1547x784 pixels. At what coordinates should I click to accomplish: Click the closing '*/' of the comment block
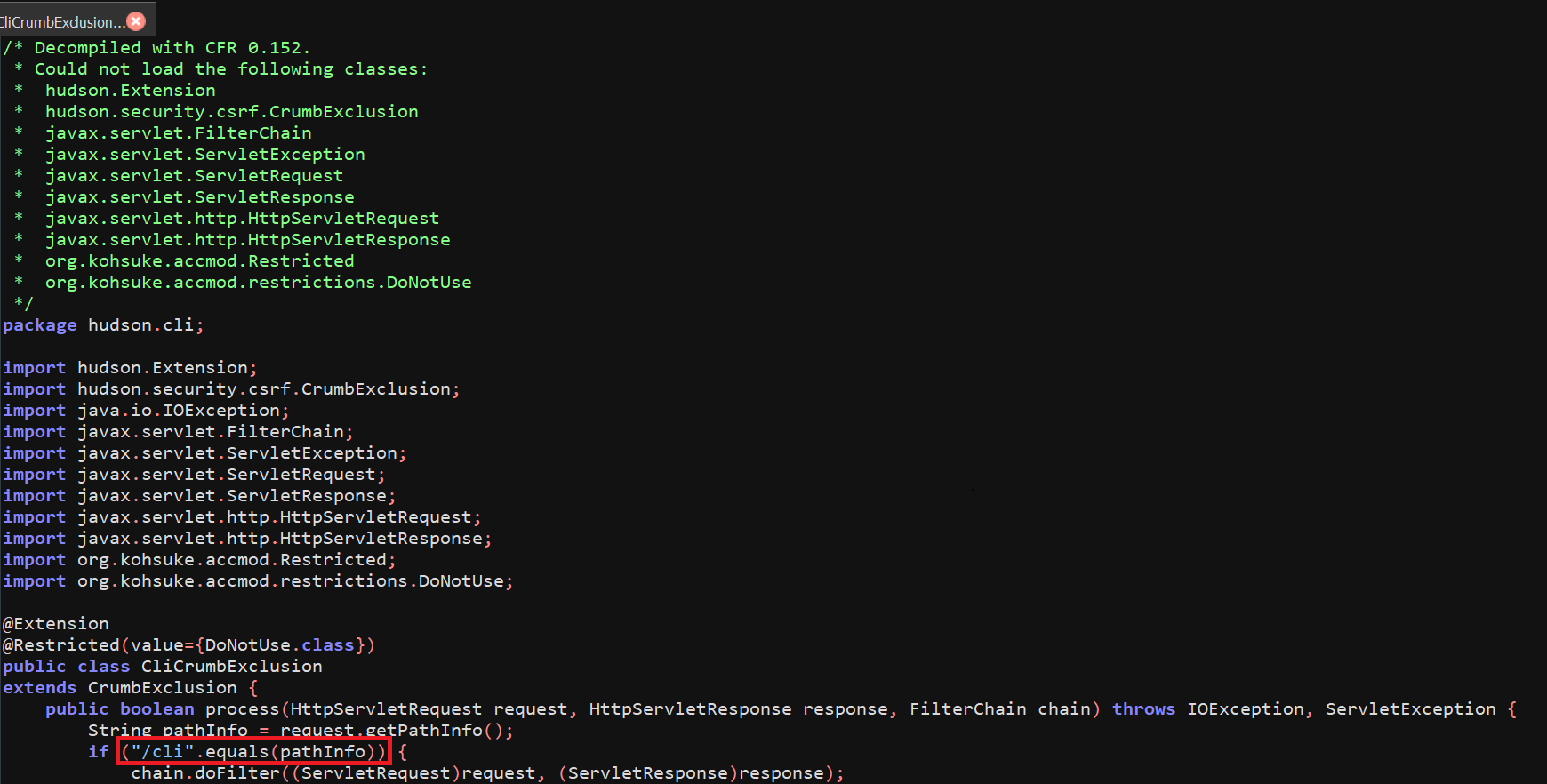[x=24, y=304]
